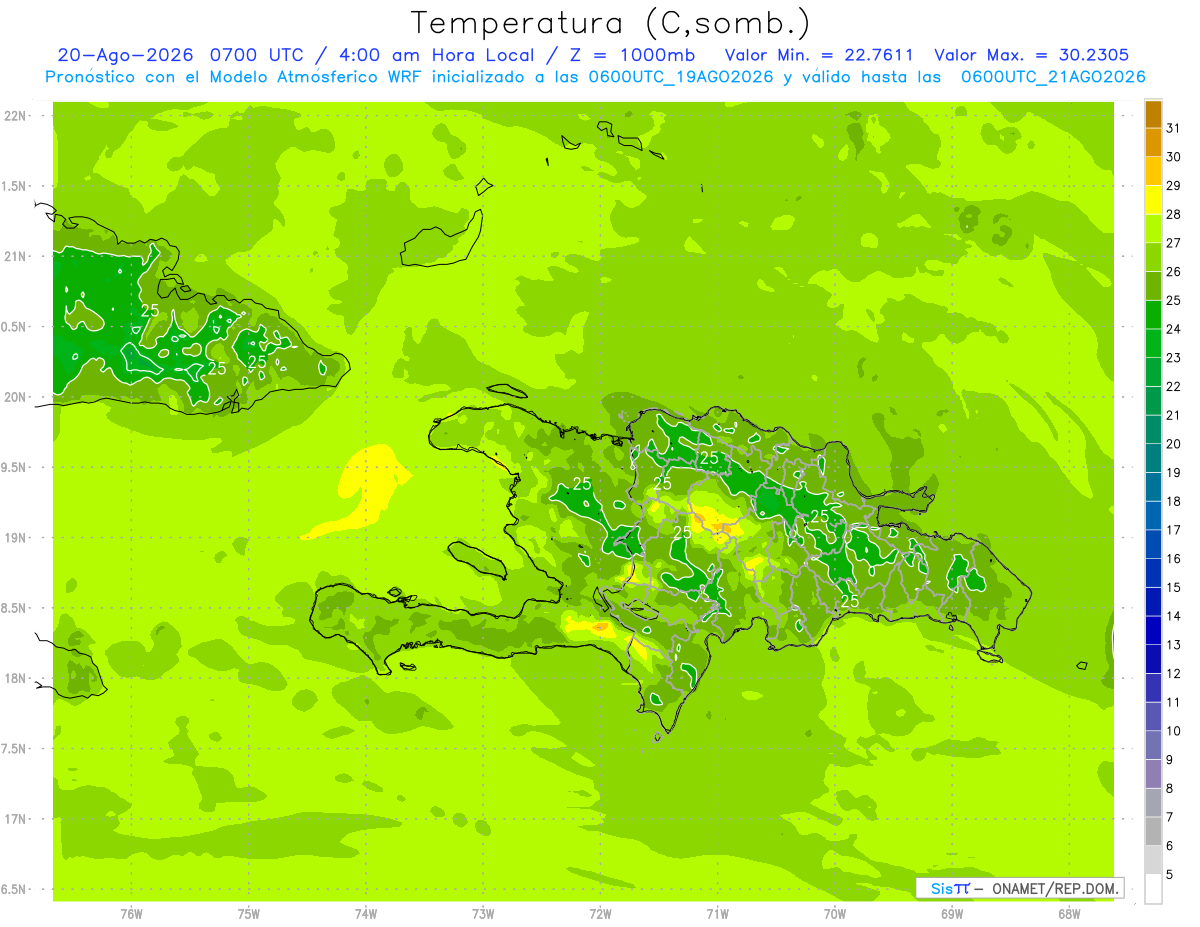Click the green legend swatch between 24 and 25

coord(1153,314)
